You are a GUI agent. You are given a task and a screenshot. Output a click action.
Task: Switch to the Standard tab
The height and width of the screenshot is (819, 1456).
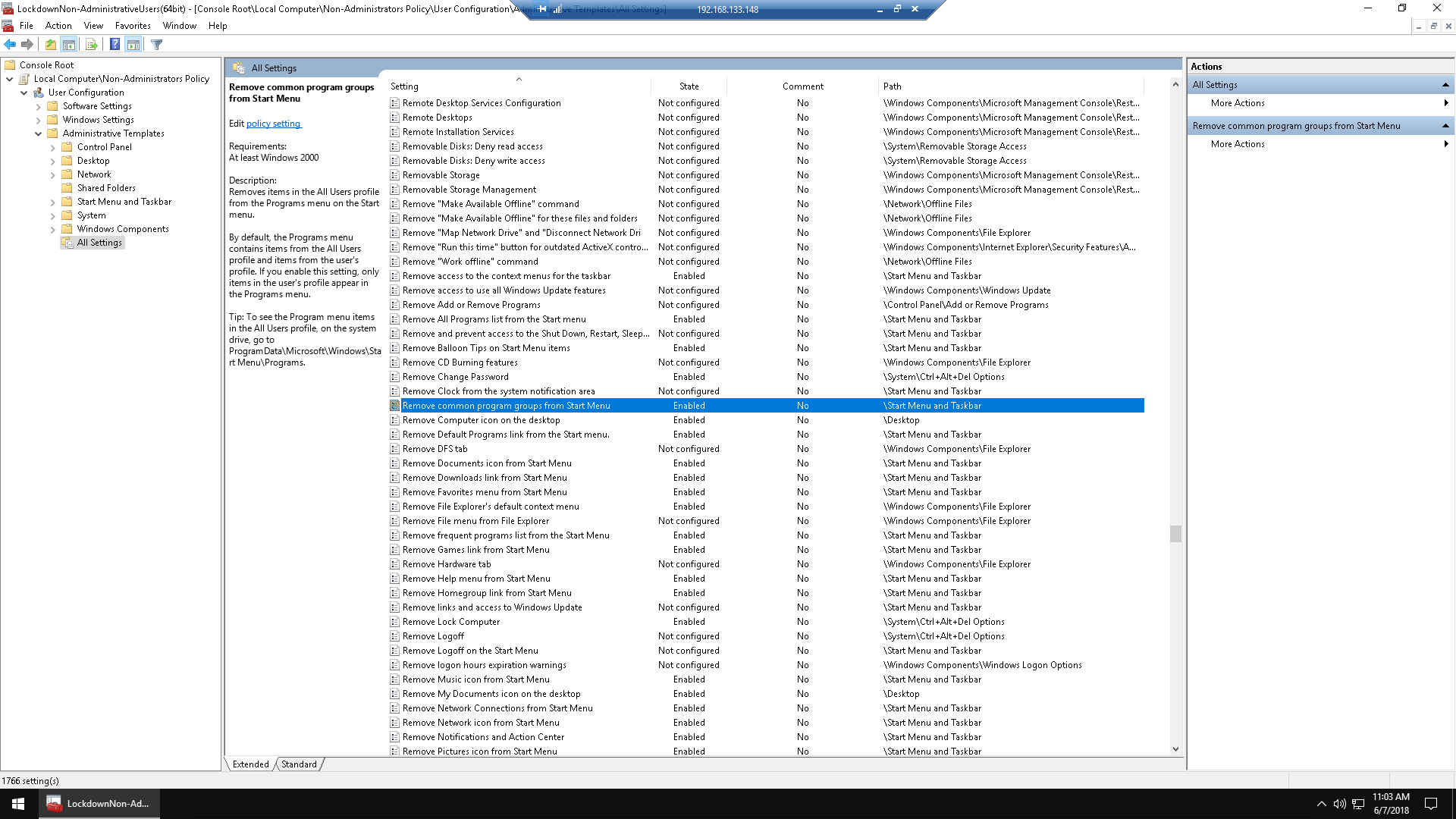pyautogui.click(x=299, y=764)
